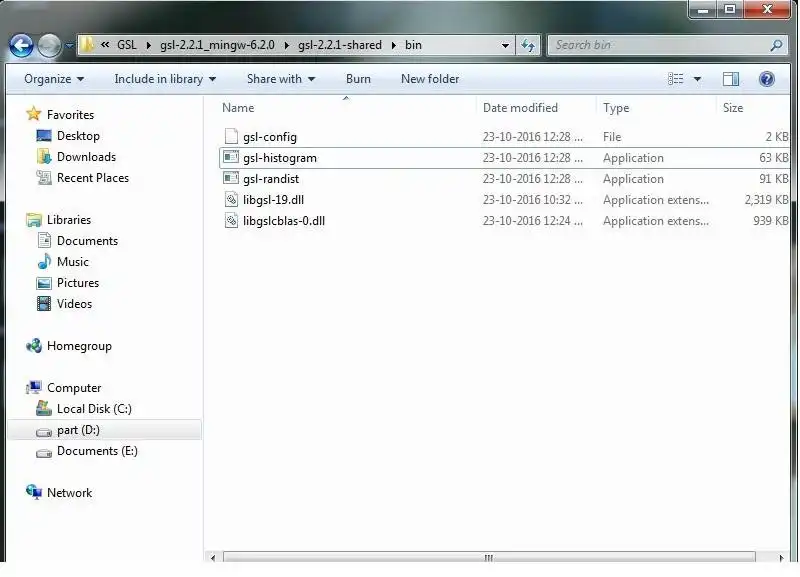Show hidden breadcrumb path chevrons

[105, 45]
